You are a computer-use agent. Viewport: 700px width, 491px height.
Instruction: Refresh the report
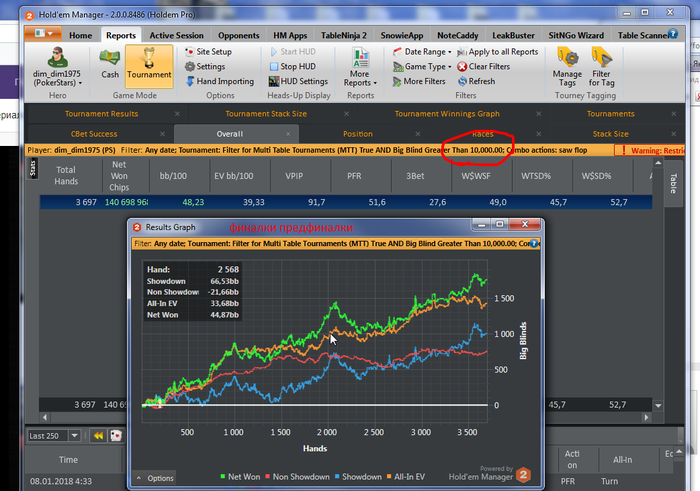(476, 81)
